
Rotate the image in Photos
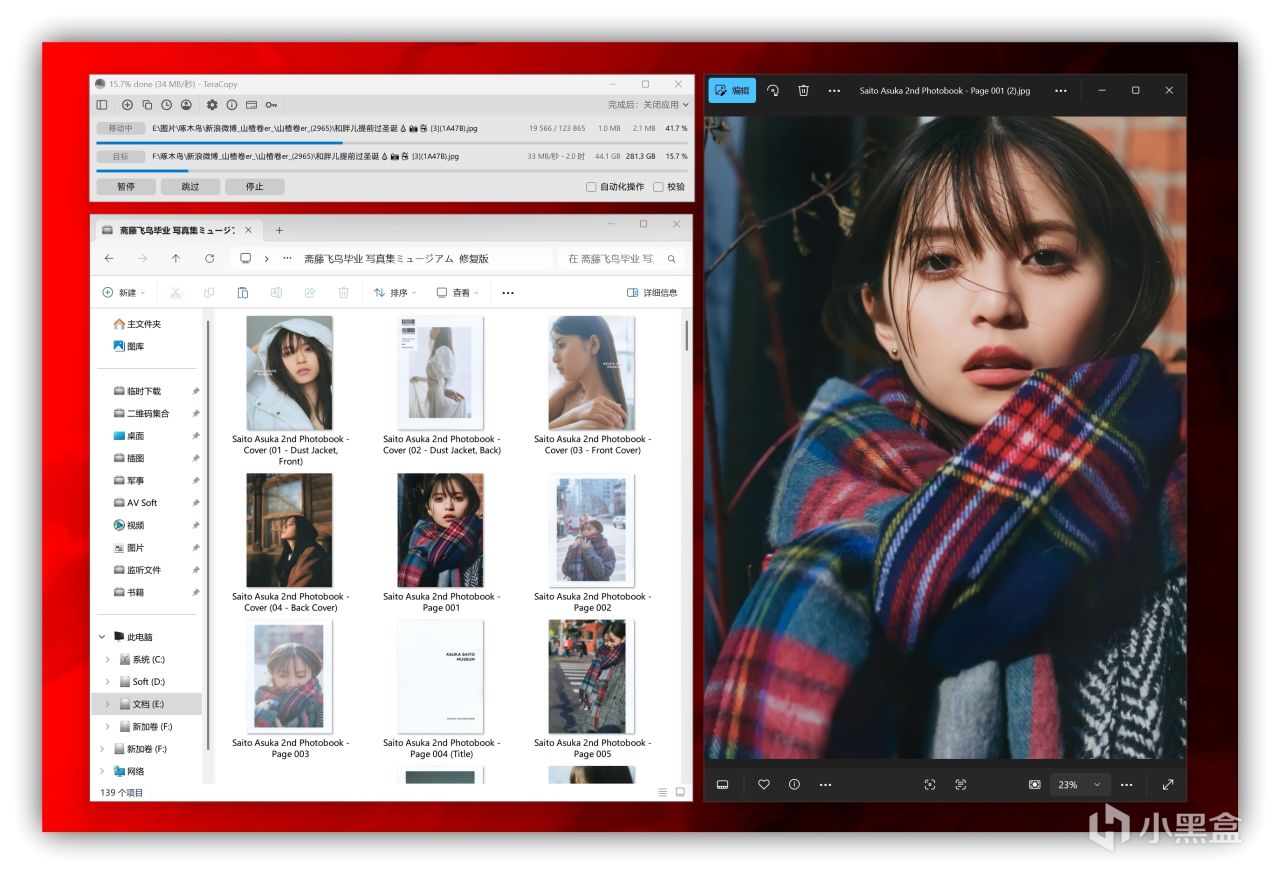[772, 90]
